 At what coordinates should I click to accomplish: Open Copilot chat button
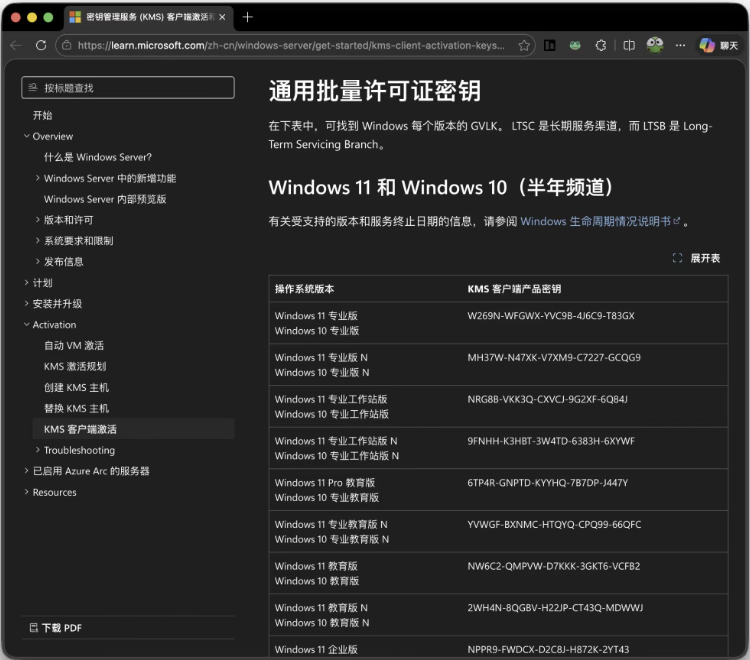(719, 45)
